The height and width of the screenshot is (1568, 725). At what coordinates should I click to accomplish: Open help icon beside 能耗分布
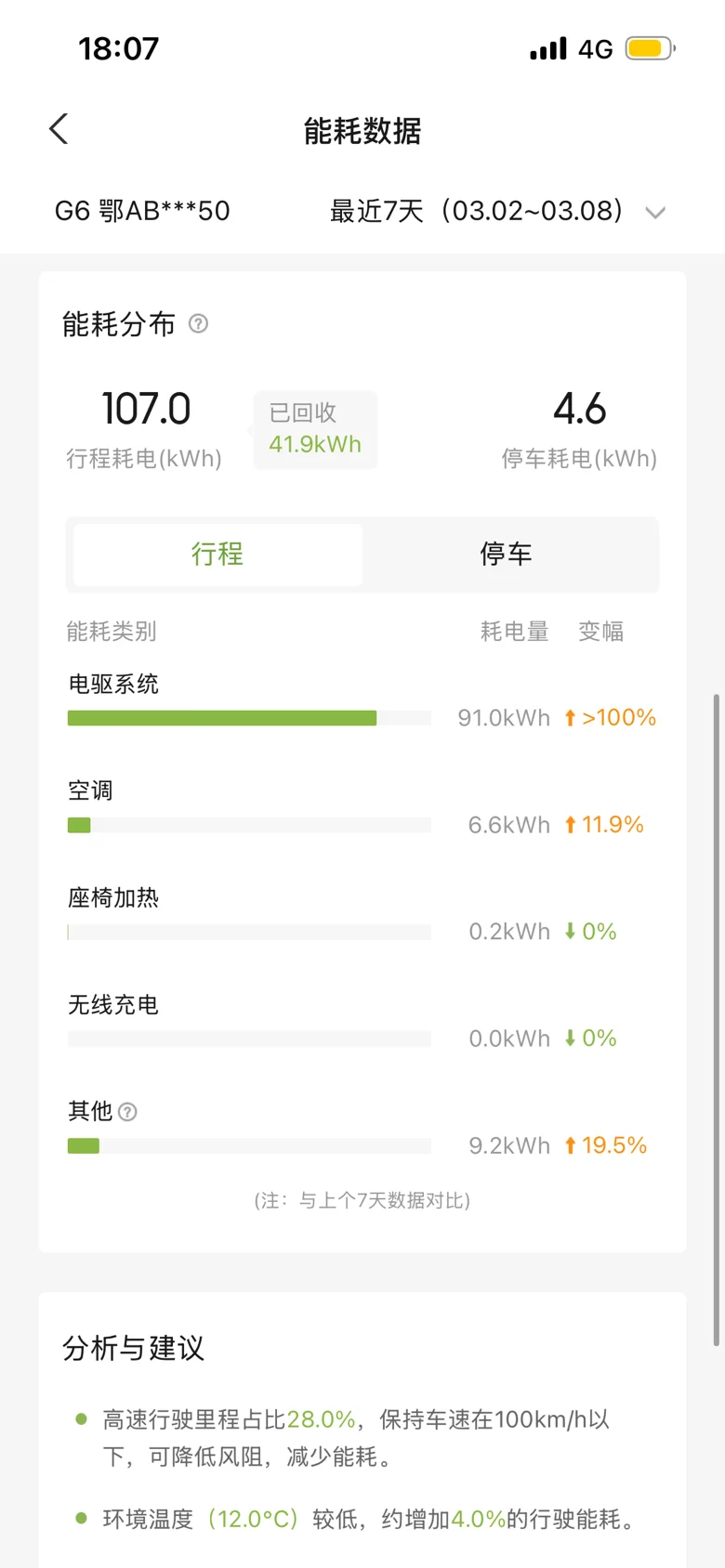tap(198, 323)
